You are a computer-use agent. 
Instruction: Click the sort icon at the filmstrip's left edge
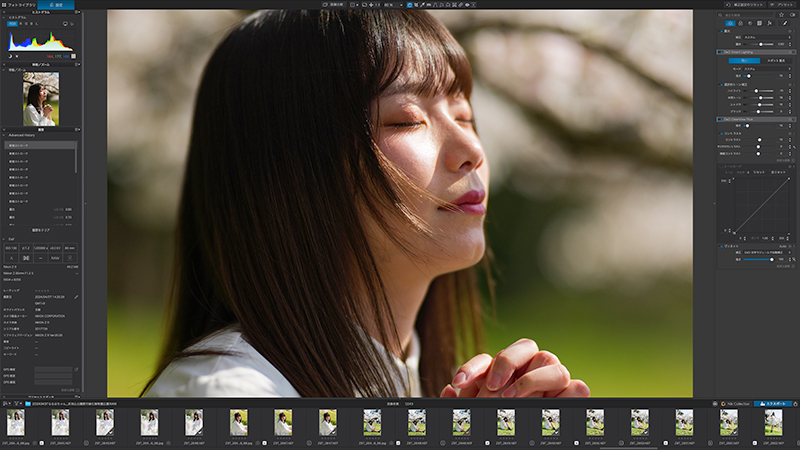coord(6,404)
